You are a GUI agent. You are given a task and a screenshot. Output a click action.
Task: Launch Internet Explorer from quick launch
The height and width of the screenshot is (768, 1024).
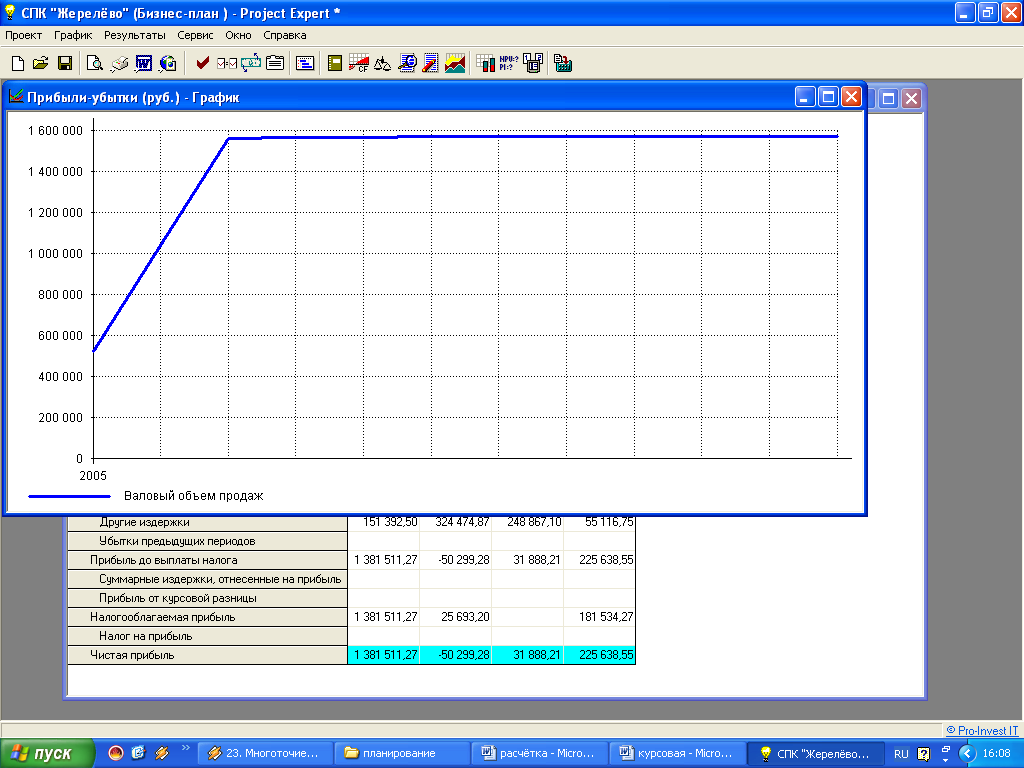[x=138, y=753]
